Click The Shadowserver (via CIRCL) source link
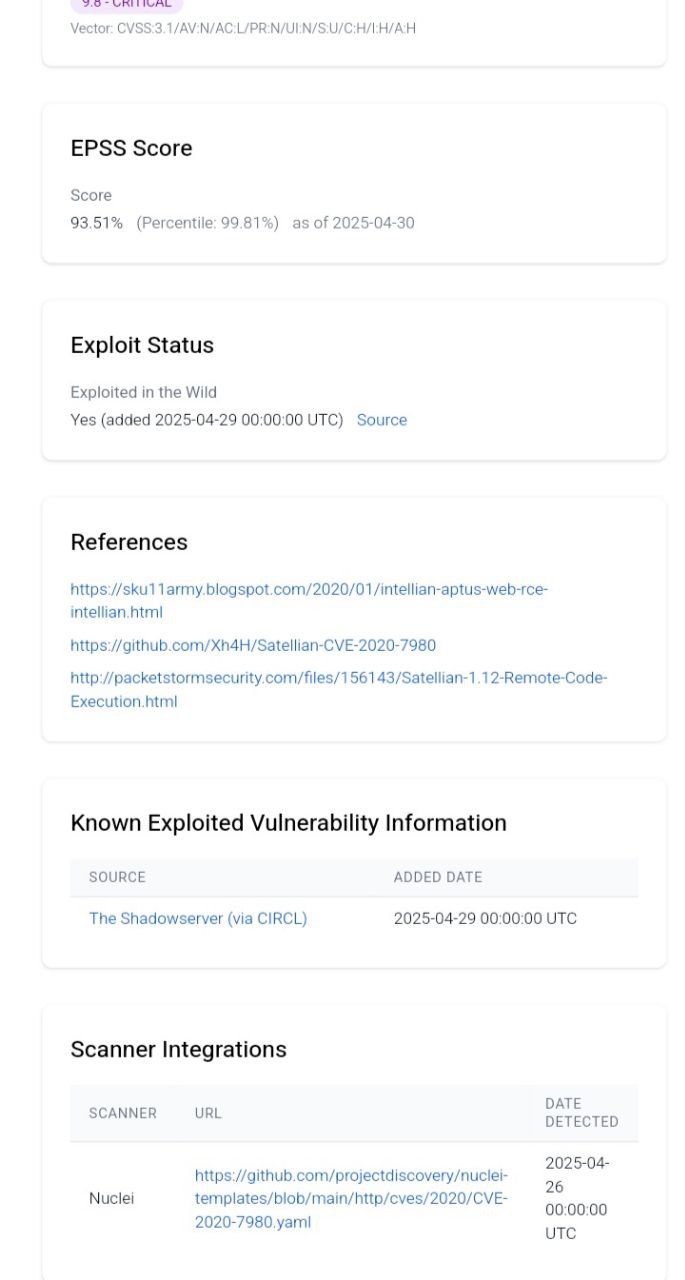The height and width of the screenshot is (1280, 685). [x=197, y=918]
